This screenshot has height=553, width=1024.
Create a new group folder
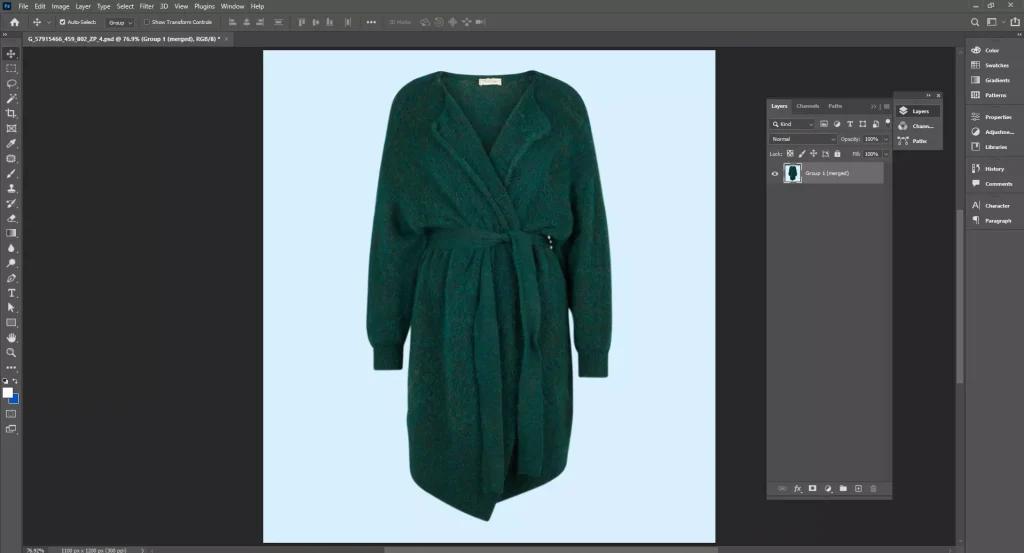[843, 488]
